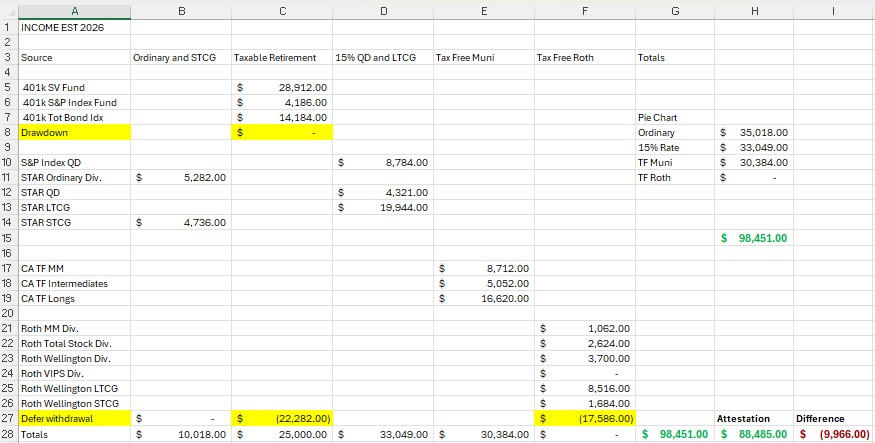875x443 pixels.
Task: Click the 'Roth MM Div.' cell
Action: 75,329
